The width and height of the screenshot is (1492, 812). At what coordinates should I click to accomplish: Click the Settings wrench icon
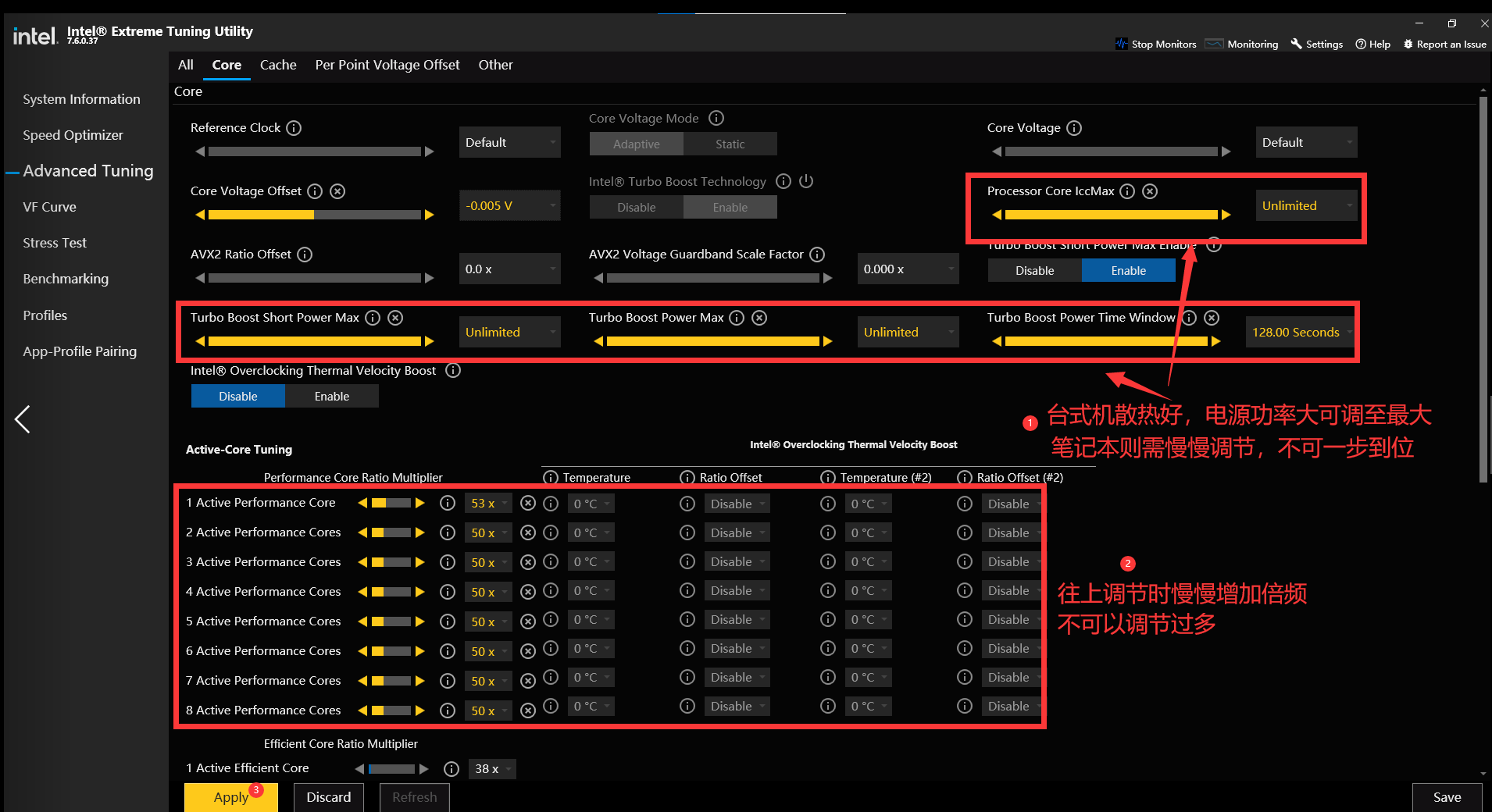pos(1297,44)
